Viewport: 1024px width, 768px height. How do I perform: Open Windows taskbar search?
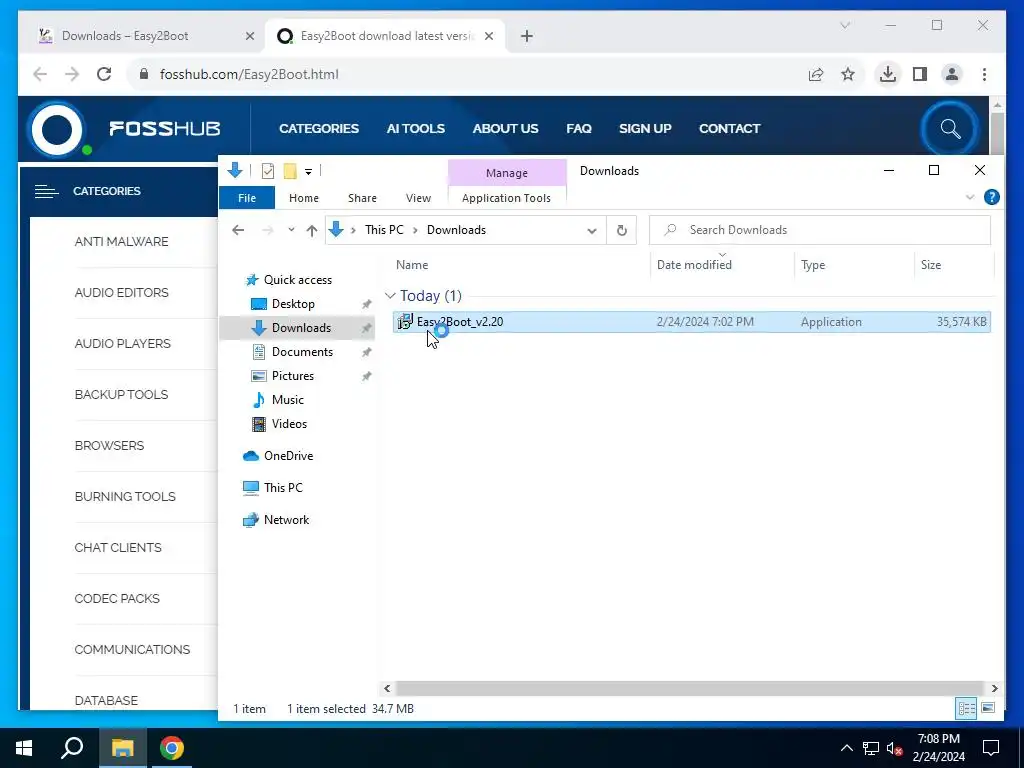coord(72,748)
